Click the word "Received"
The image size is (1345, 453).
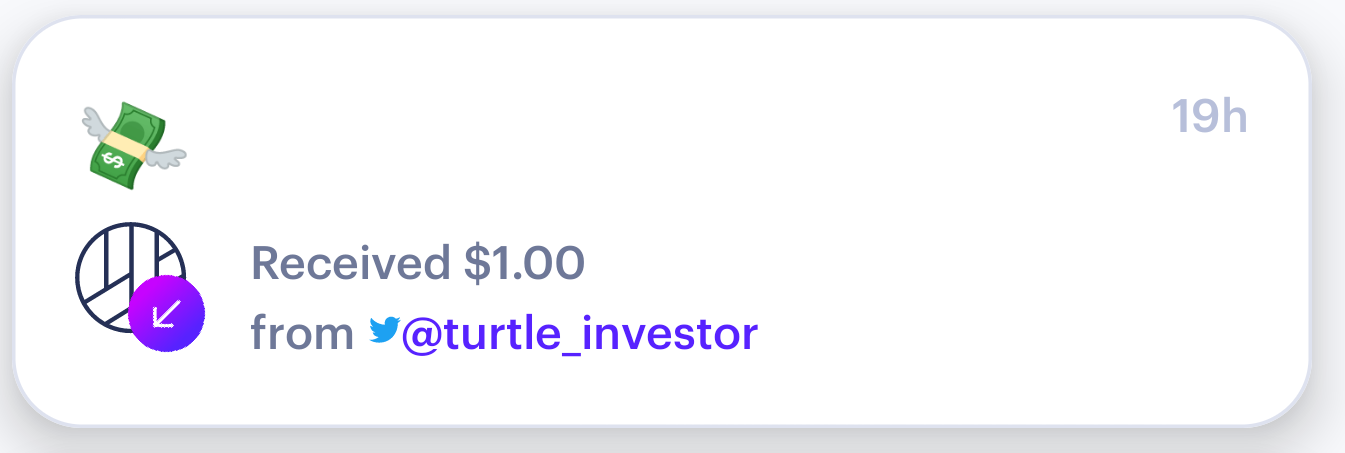(x=351, y=263)
